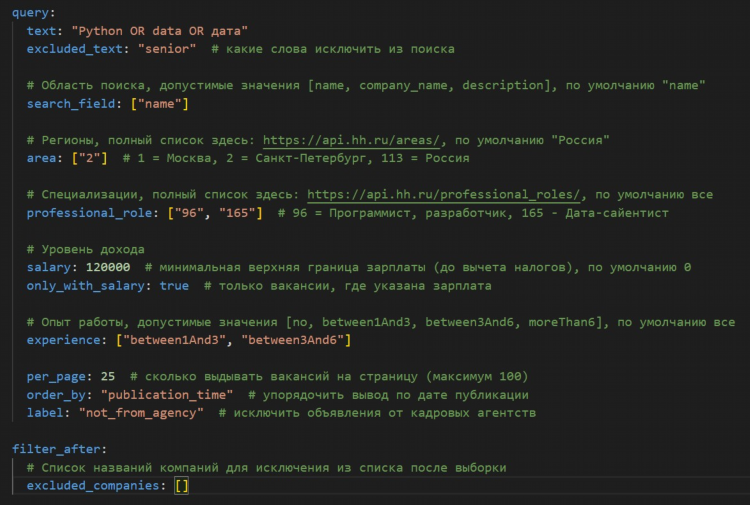Viewport: 750px width, 505px height.
Task: Click the comment starting "# Область поиска"
Action: (x=366, y=86)
